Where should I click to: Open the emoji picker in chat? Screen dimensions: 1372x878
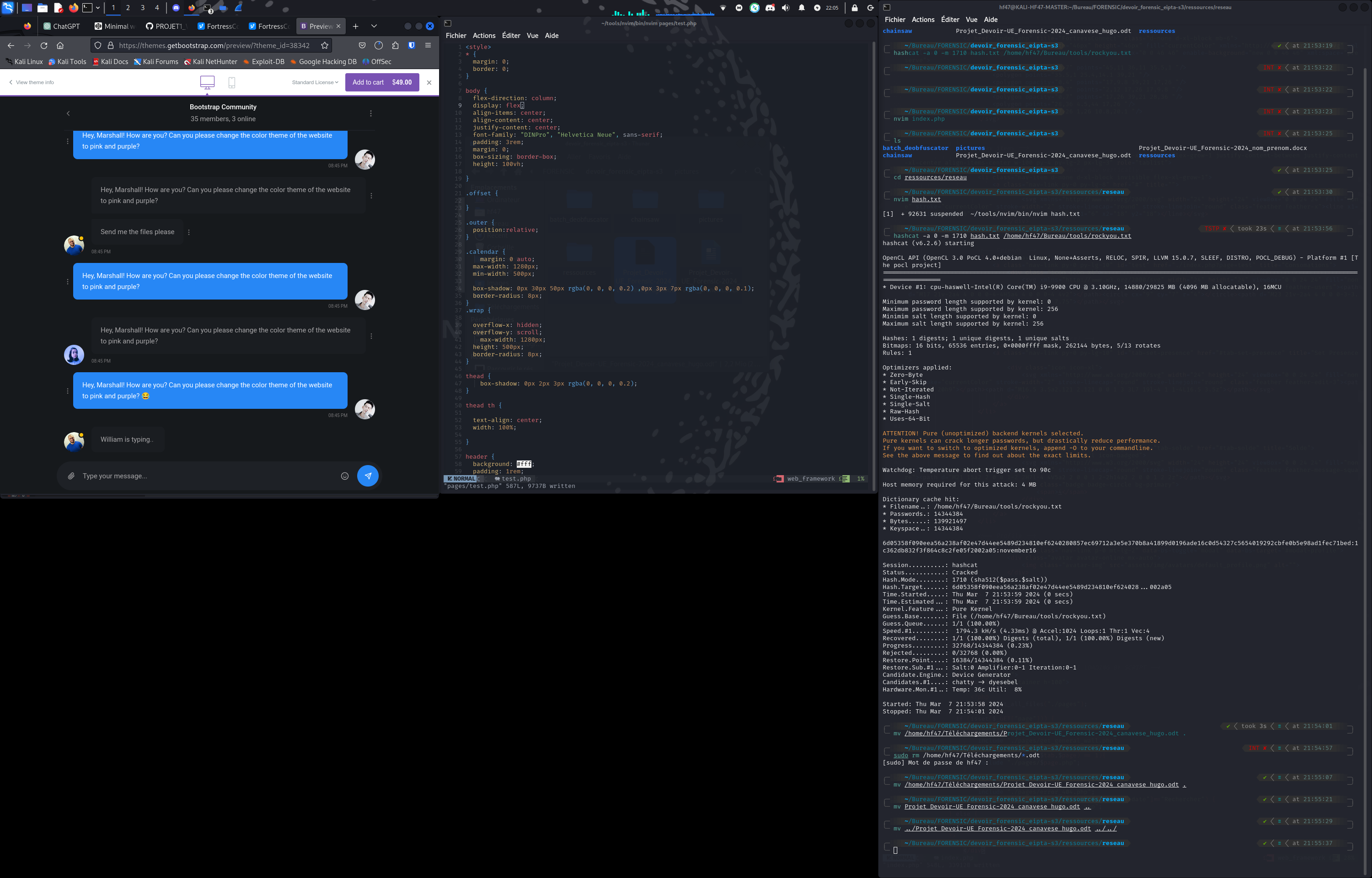[x=345, y=476]
